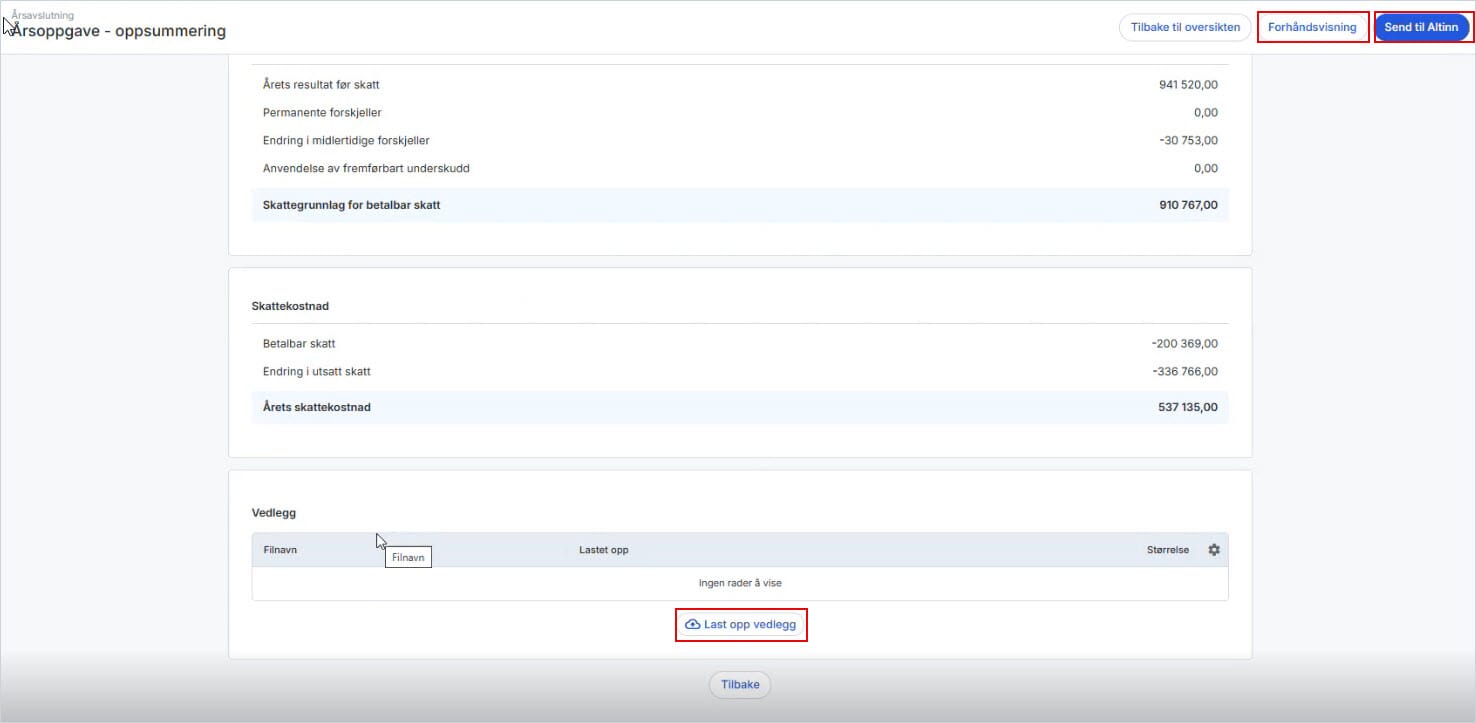
Task: Click Skattegrunnlag for betalbar skatt row
Action: point(740,205)
